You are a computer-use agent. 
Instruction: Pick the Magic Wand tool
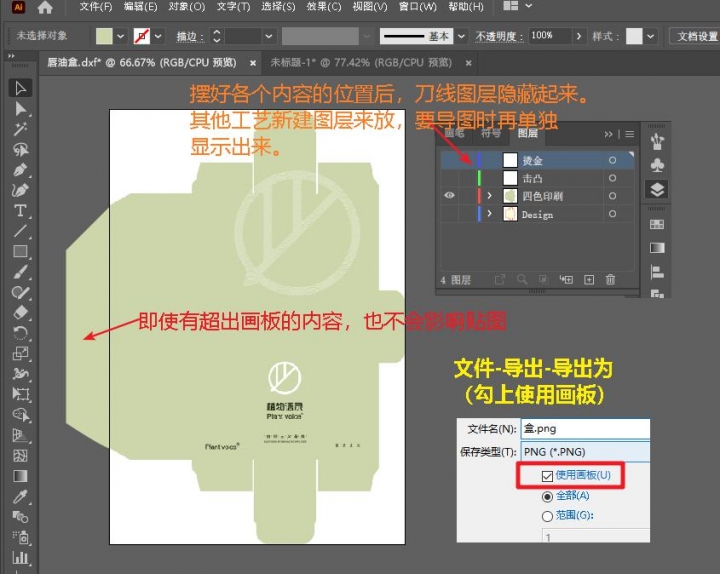19,129
